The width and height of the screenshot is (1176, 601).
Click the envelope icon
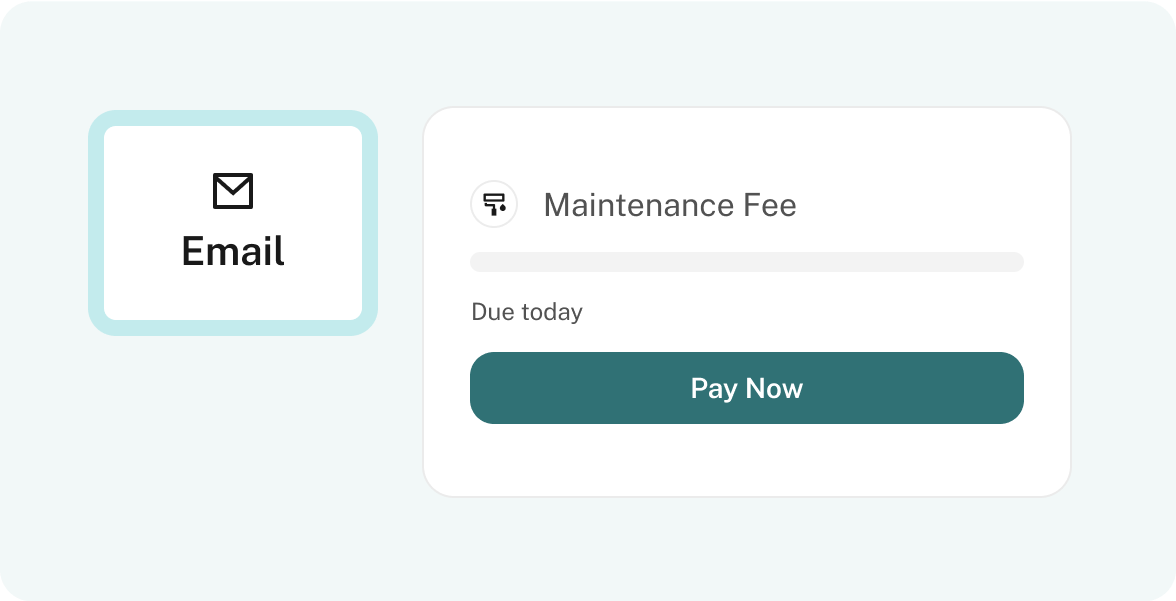[x=233, y=191]
